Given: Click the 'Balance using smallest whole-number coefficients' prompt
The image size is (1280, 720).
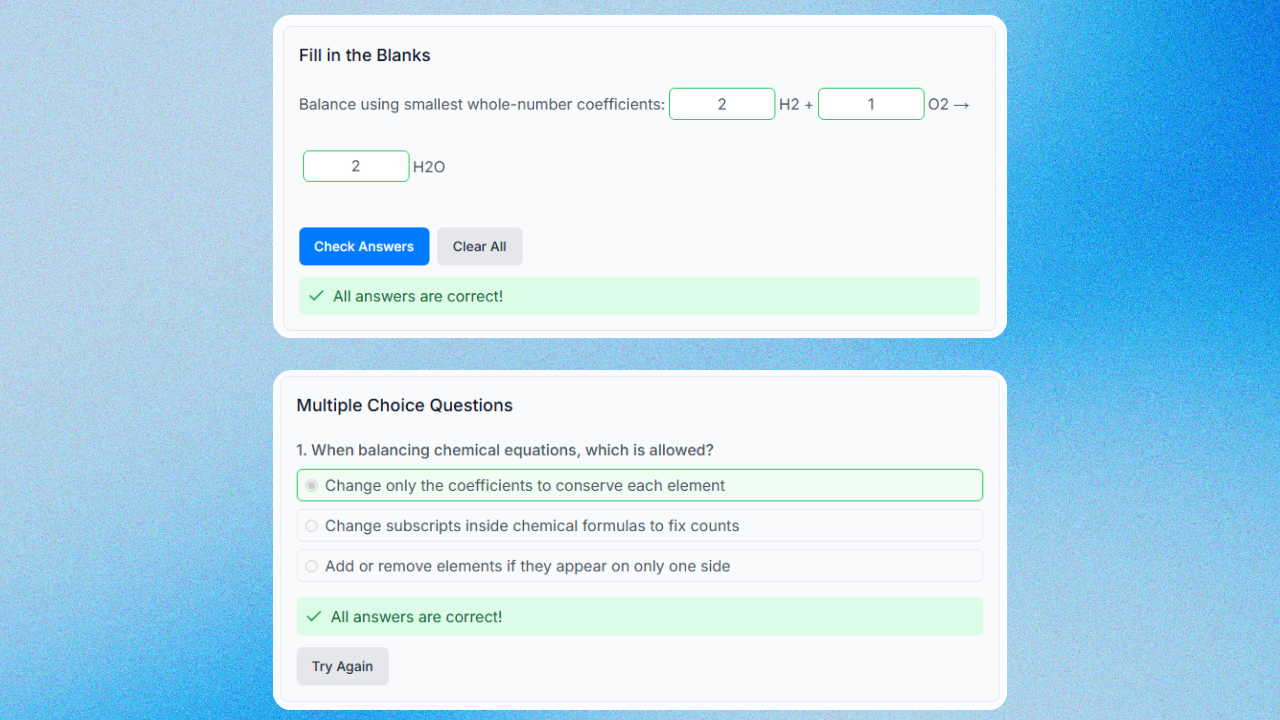Looking at the screenshot, I should [482, 104].
